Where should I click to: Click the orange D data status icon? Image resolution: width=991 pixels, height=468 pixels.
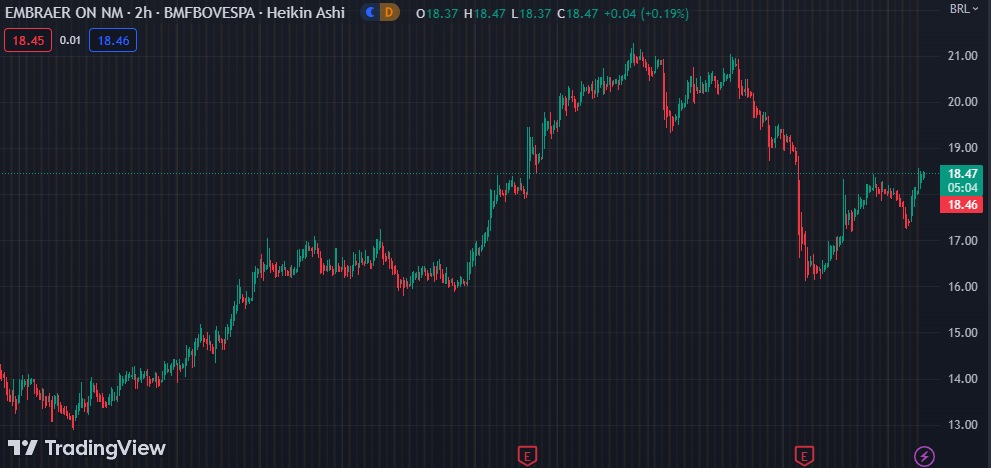(x=389, y=12)
